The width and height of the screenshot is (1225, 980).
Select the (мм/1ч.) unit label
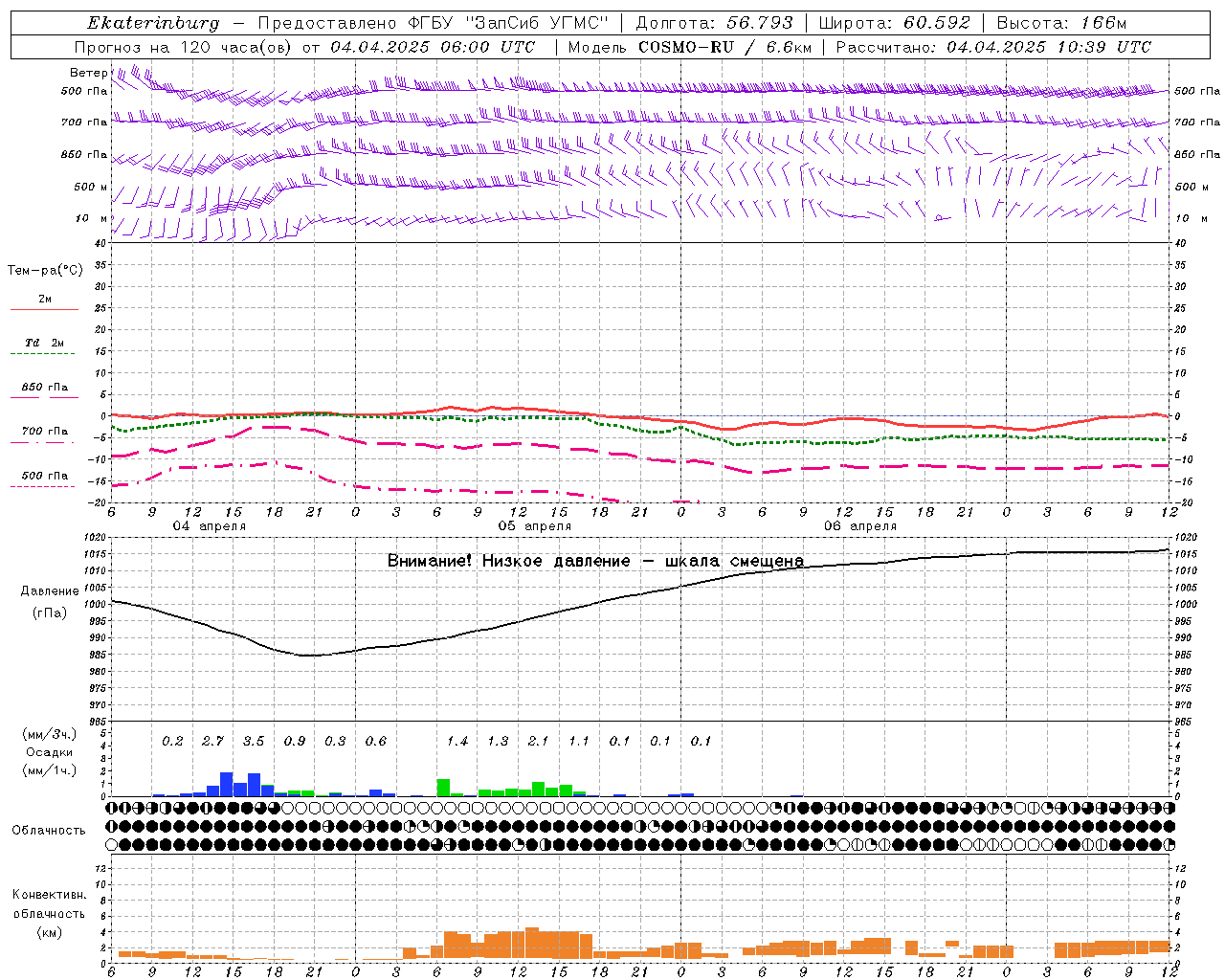[49, 770]
